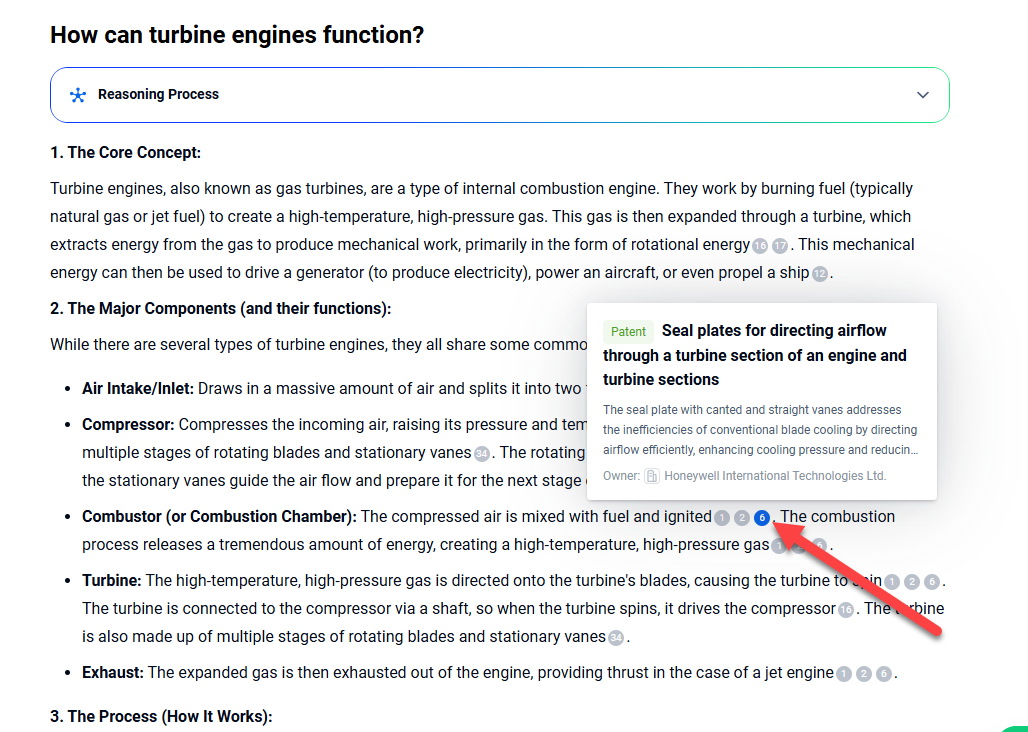Open citation 12 after "propel a ship"
This screenshot has height=732, width=1028.
point(820,274)
